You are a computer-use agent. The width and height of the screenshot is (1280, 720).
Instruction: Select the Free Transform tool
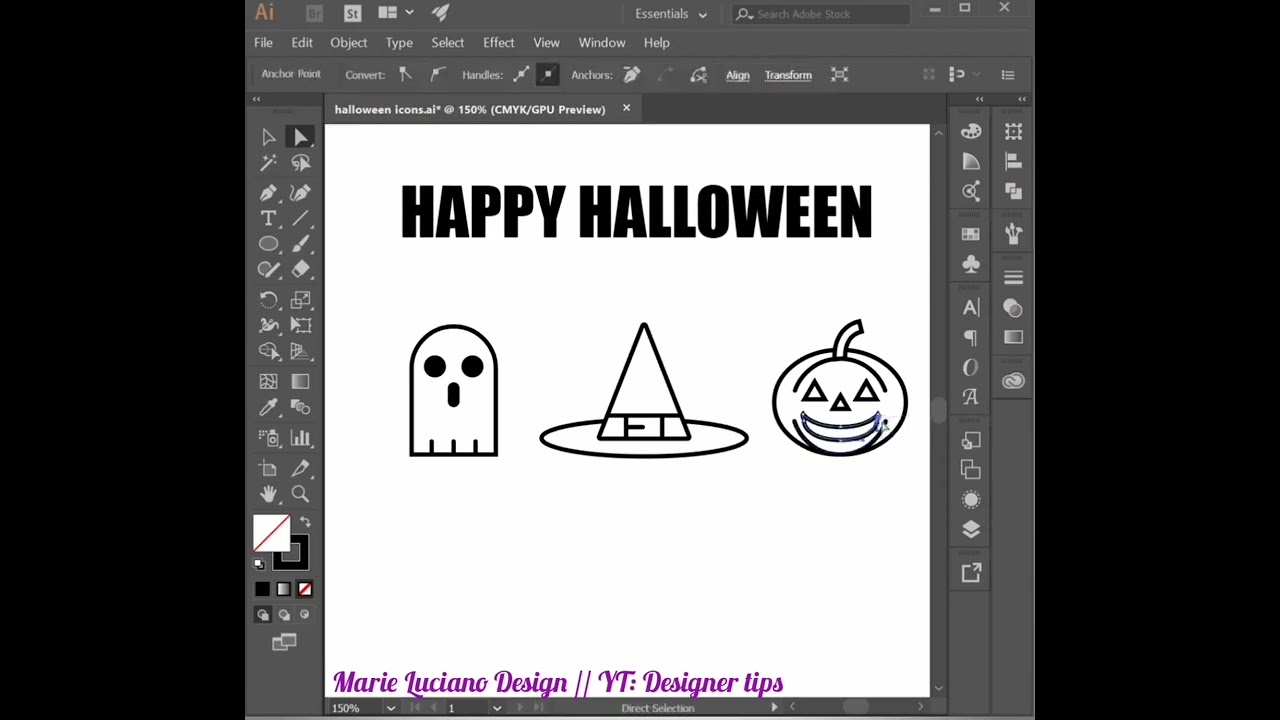tap(300, 325)
